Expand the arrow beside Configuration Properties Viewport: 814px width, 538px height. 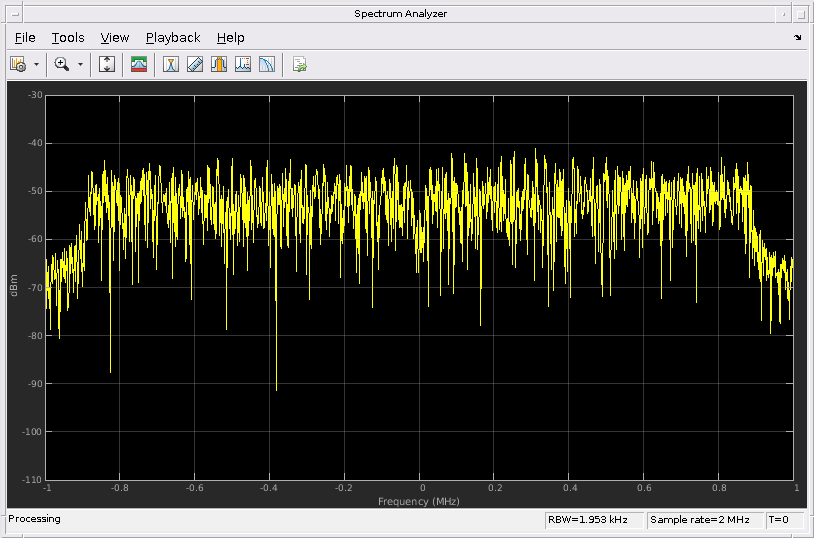(x=36, y=64)
